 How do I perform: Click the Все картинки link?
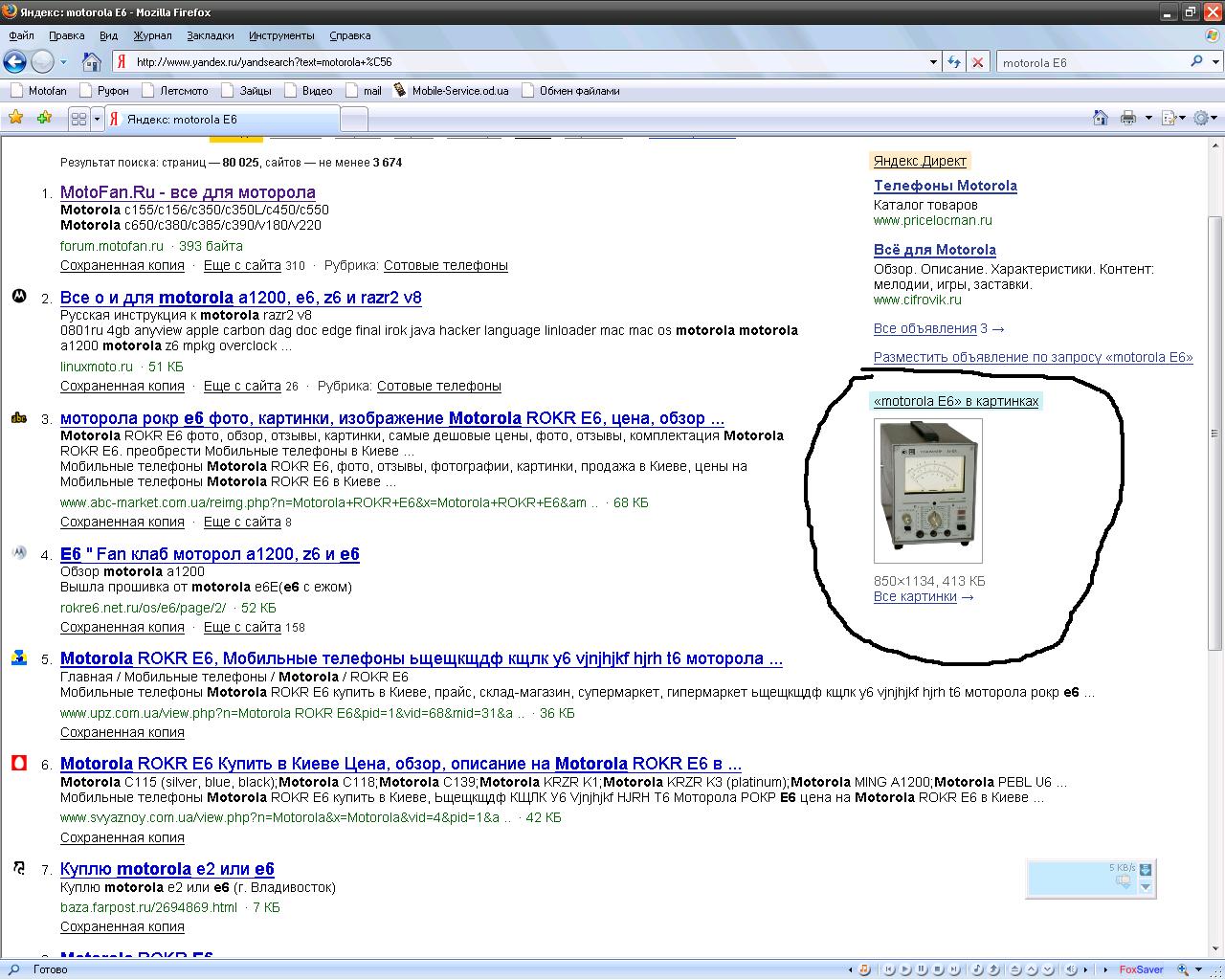[915, 596]
